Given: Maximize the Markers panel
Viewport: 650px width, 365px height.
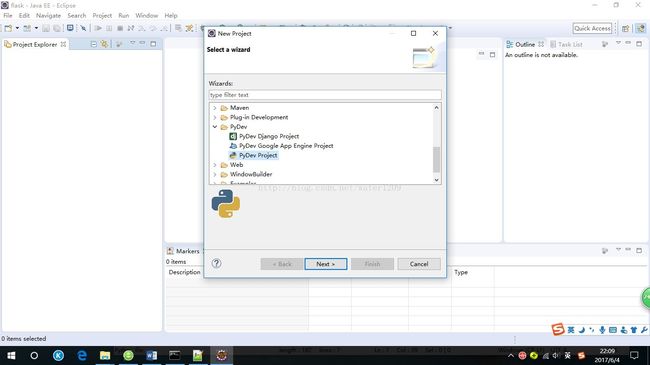Looking at the screenshot, I should (x=639, y=250).
